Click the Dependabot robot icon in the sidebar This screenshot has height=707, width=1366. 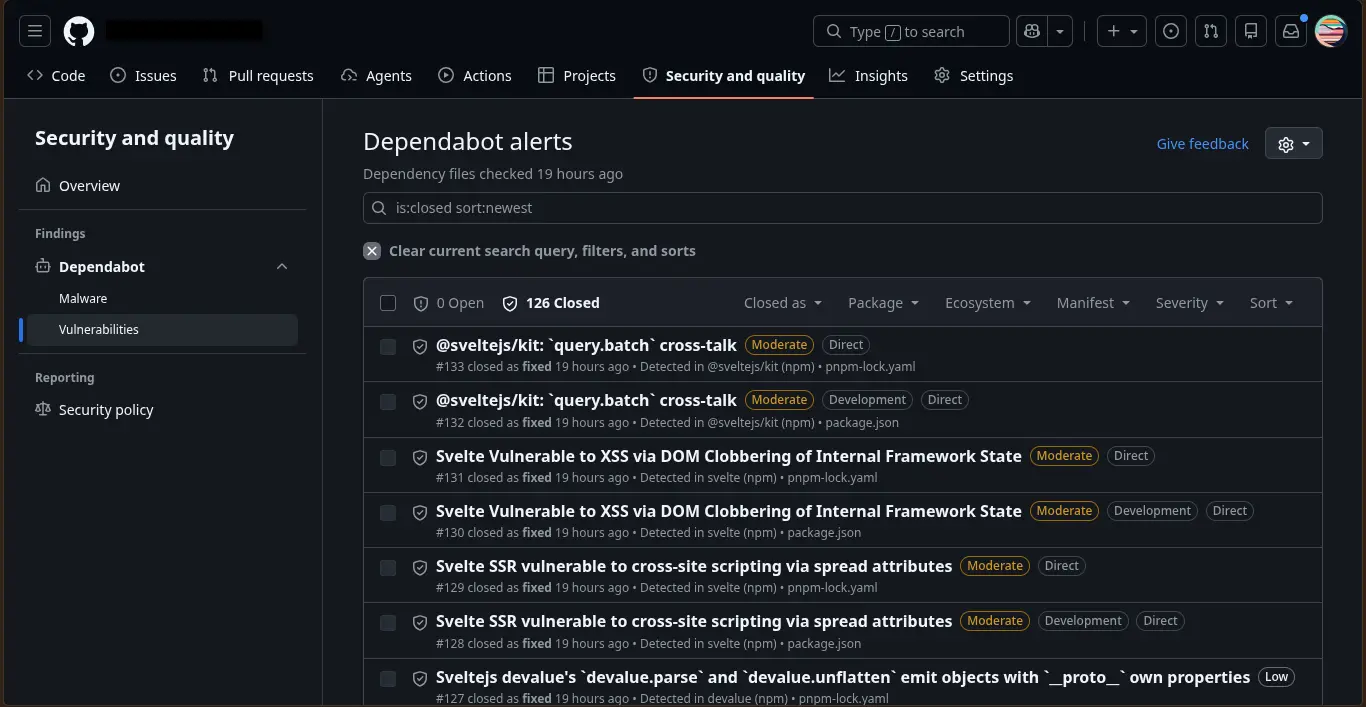43,267
